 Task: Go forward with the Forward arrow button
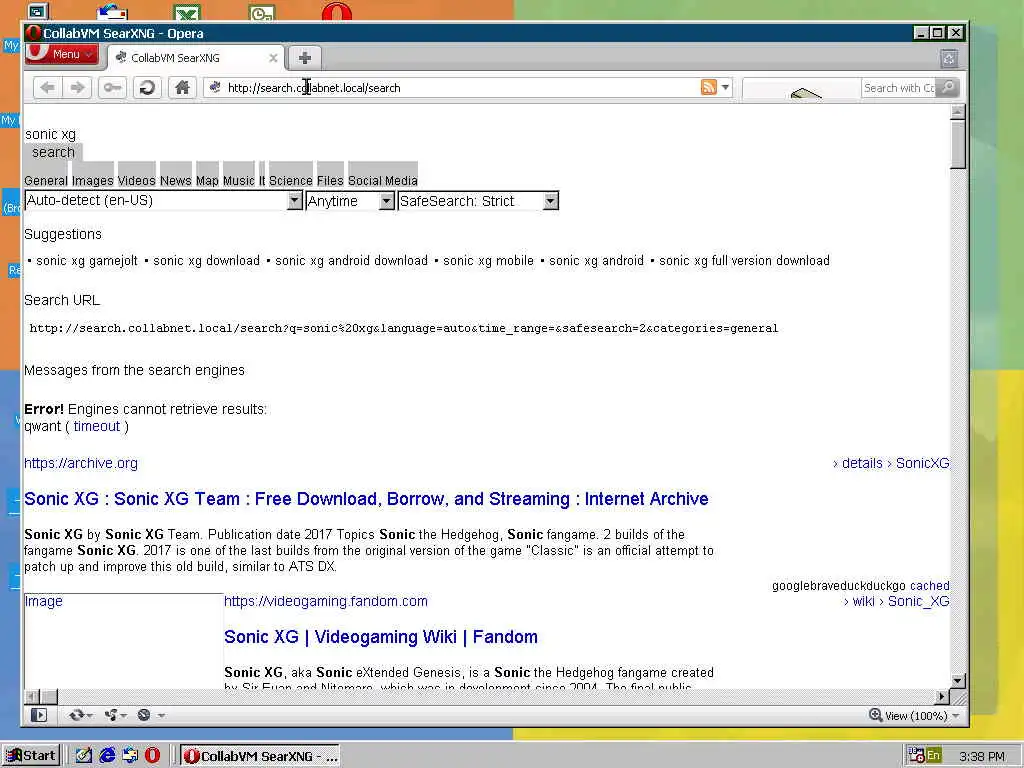(77, 88)
